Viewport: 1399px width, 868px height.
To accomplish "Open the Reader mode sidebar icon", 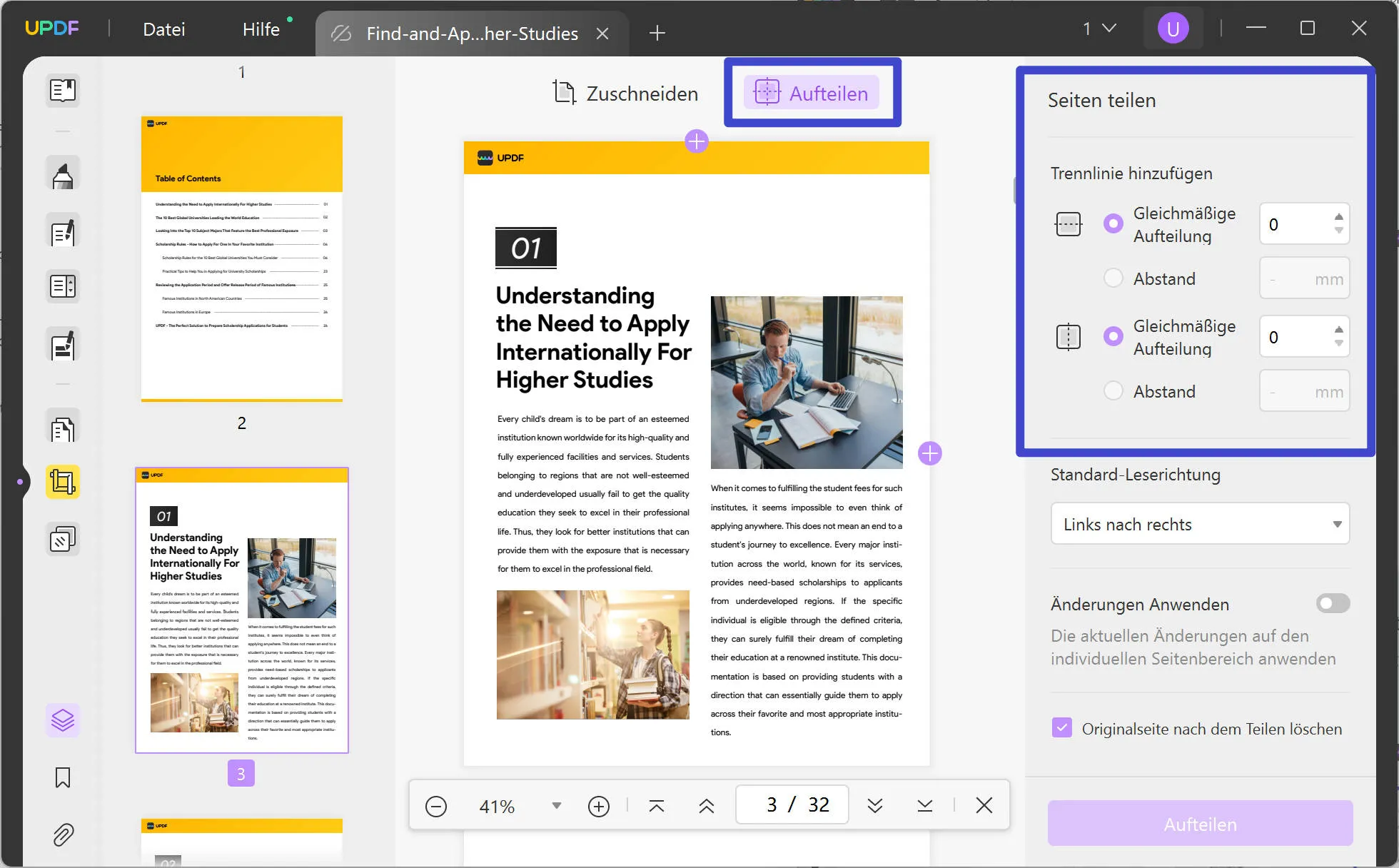I will [x=63, y=91].
